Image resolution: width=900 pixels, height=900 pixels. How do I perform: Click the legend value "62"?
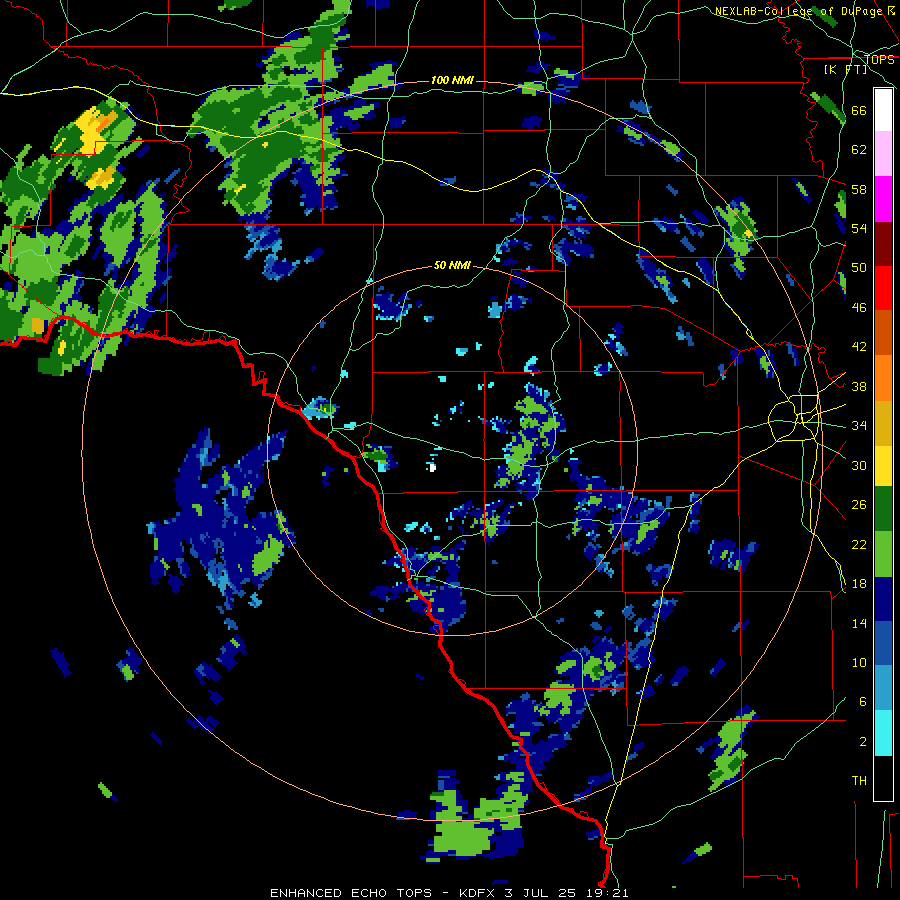859,150
